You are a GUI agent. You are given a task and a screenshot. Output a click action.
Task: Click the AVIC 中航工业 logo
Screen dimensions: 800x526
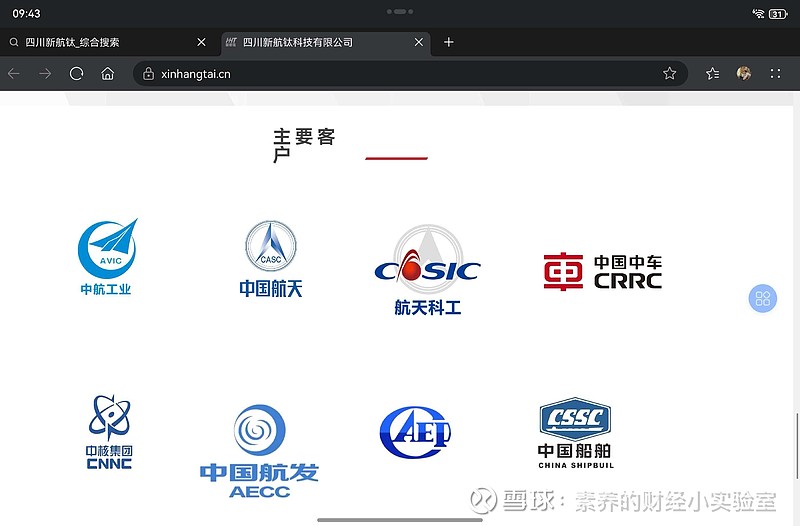(107, 257)
